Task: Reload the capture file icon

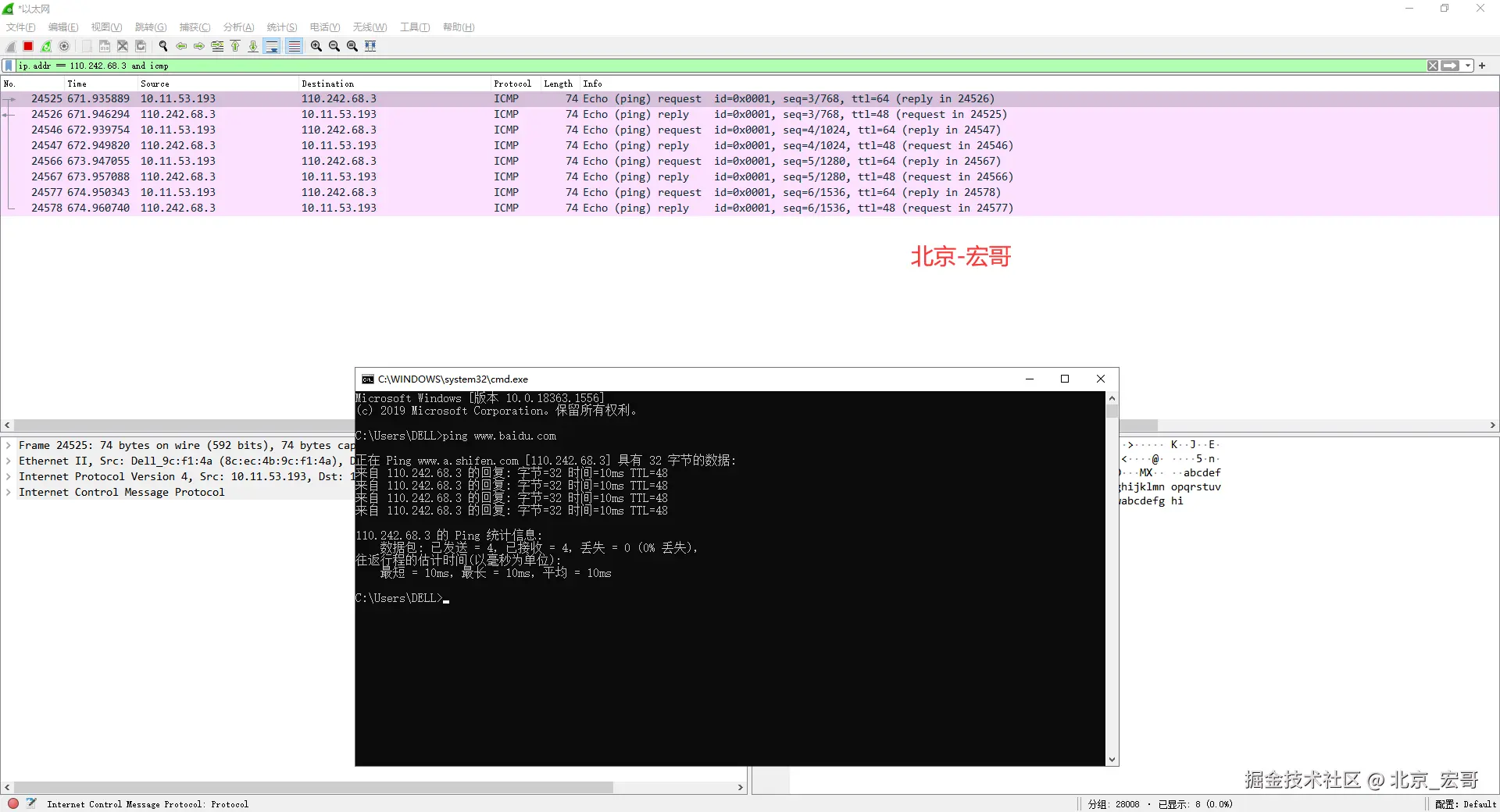Action: 141,46
